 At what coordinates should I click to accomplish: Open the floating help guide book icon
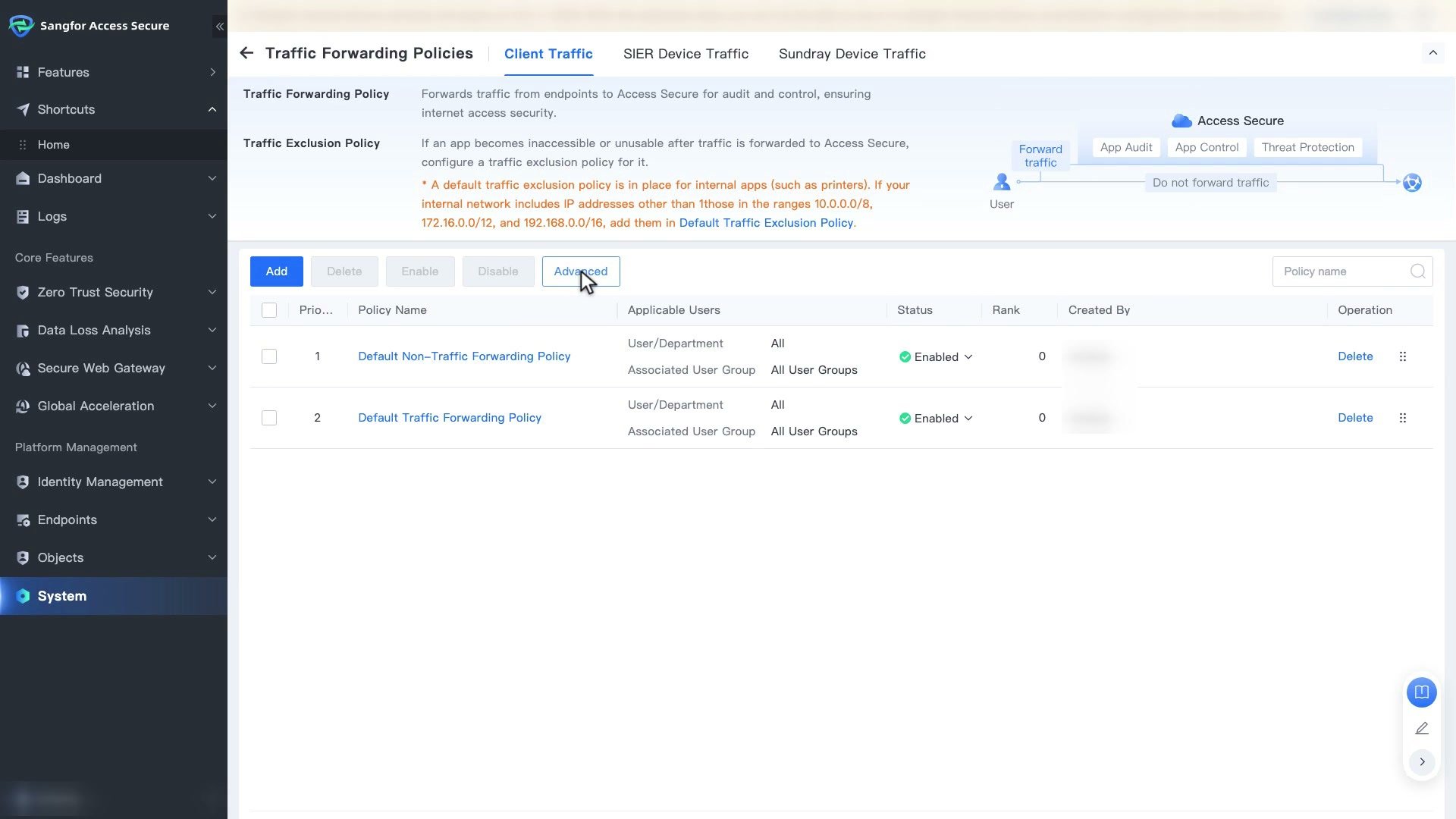(x=1422, y=692)
